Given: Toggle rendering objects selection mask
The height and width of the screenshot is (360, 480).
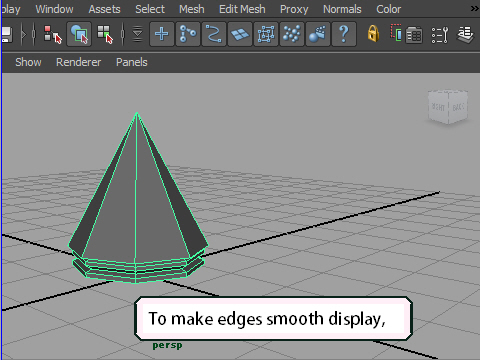Looking at the screenshot, I should click(x=318, y=34).
